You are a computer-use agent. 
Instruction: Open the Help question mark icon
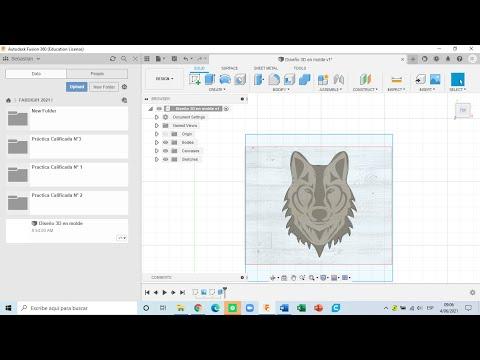(459, 59)
